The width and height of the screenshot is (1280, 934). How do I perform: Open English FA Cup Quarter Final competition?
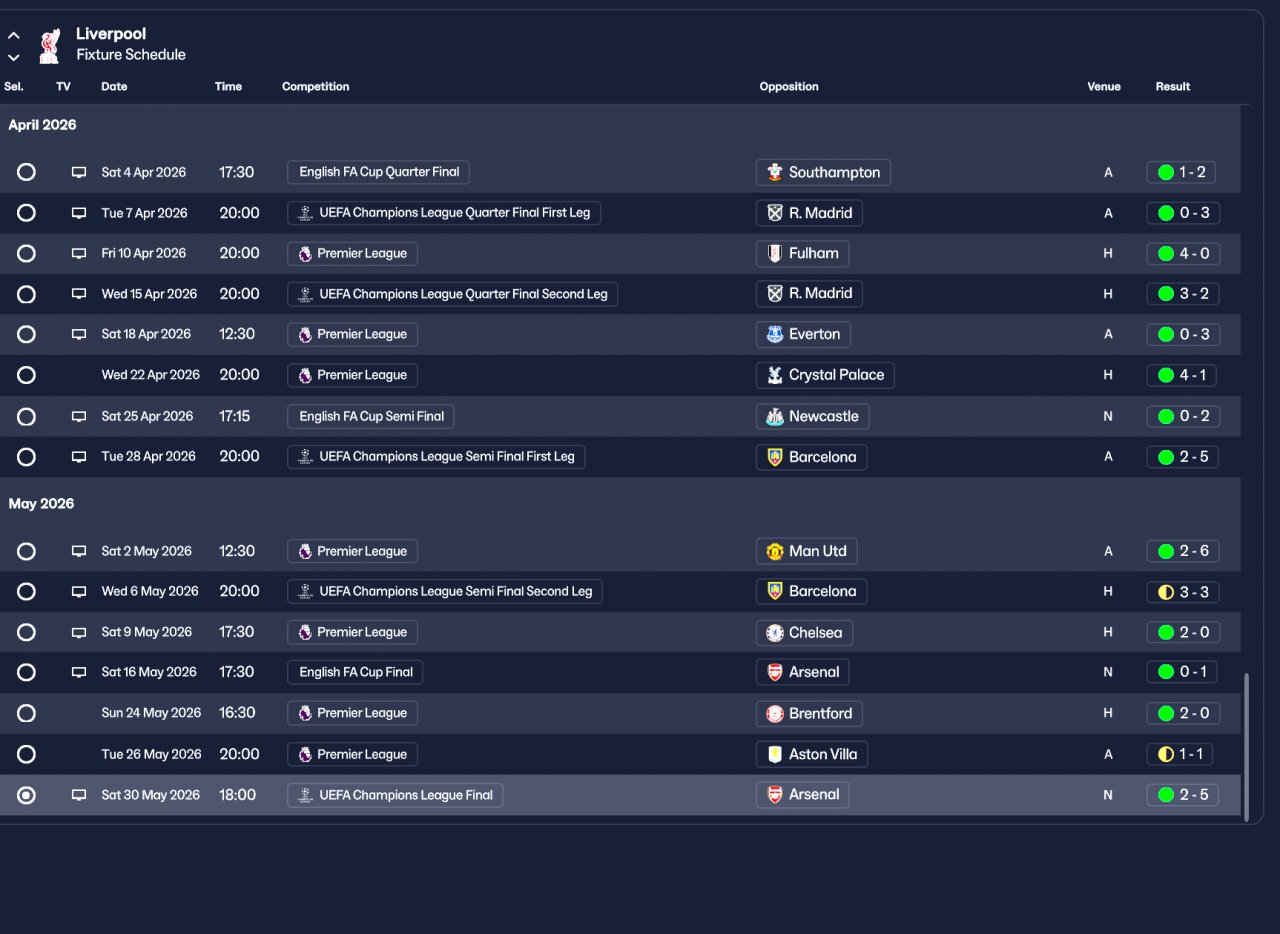tap(378, 172)
